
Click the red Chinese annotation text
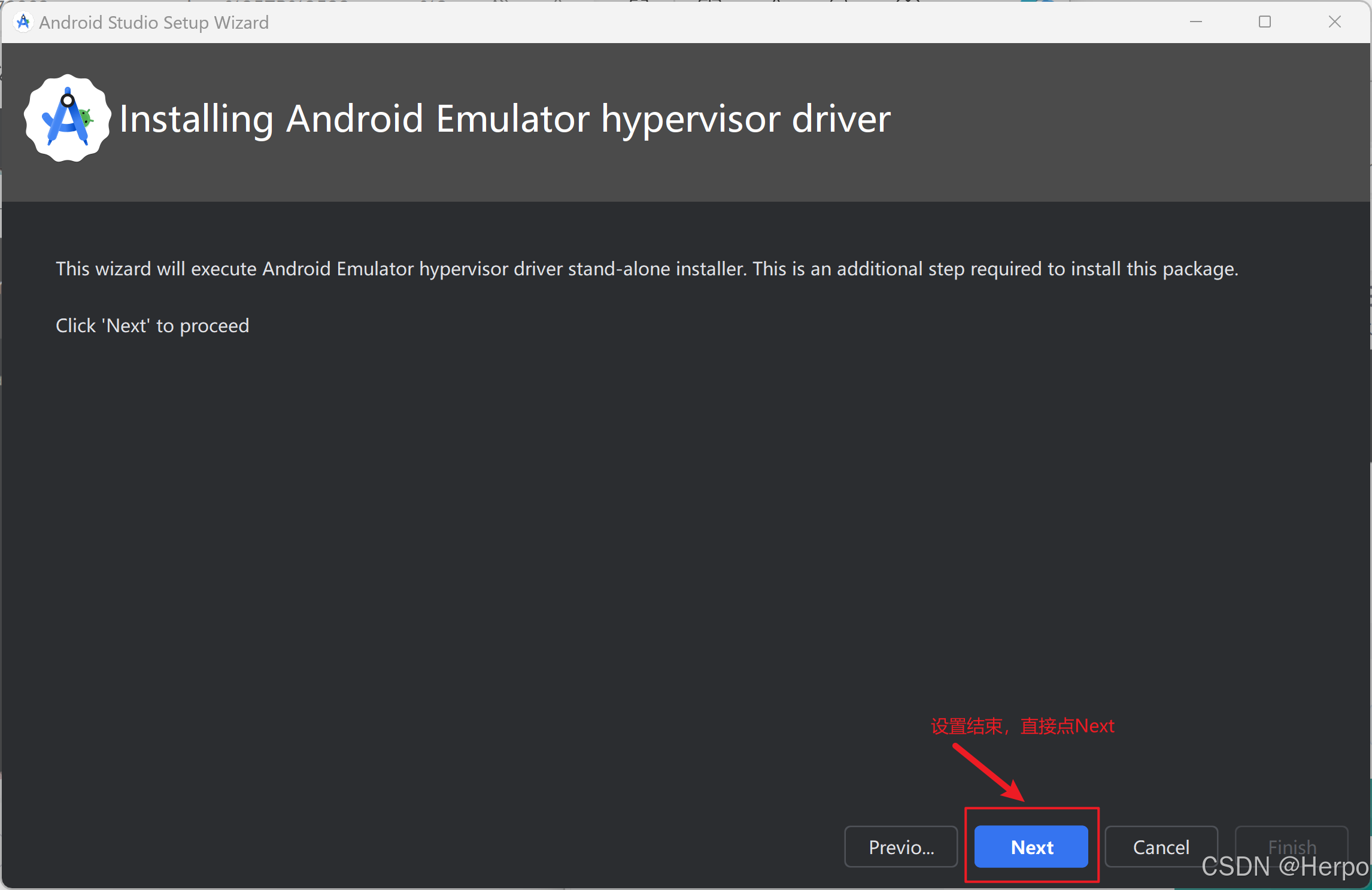[1022, 726]
